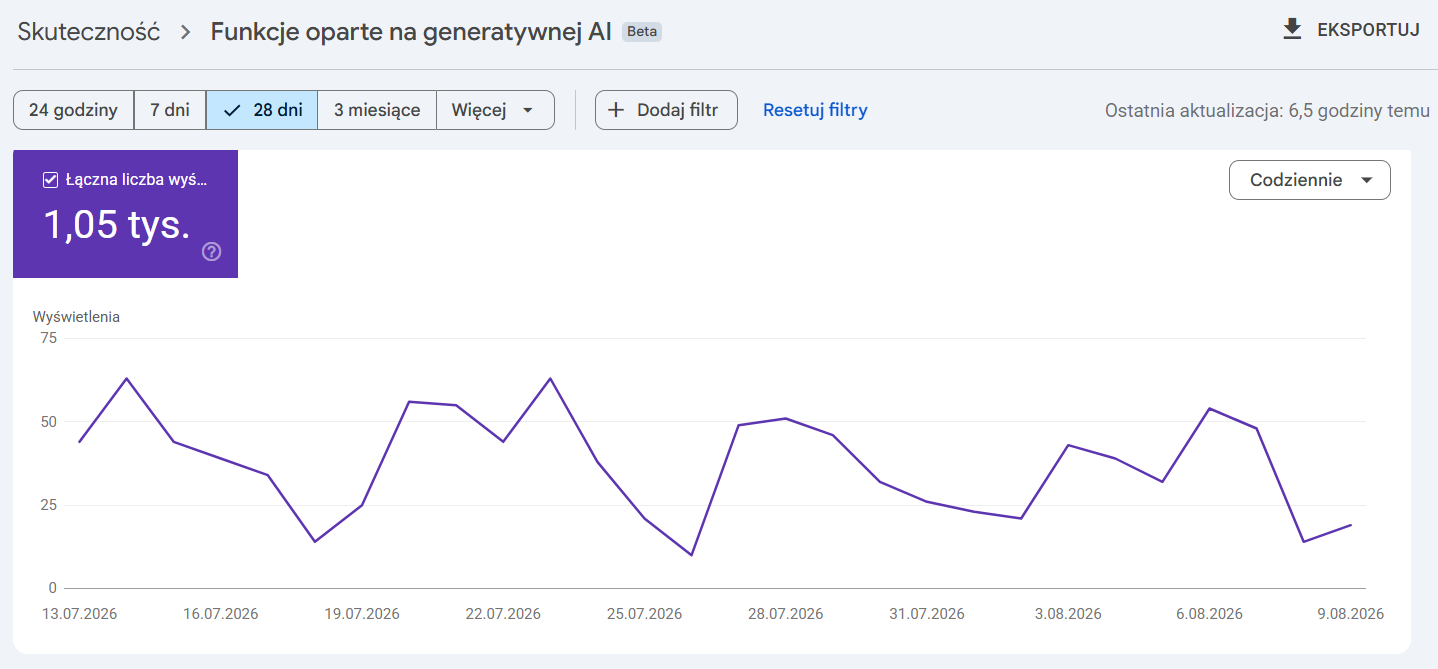Expand the Codziennie frequency dropdown
Screen dimensions: 1438x669
pos(1309,180)
